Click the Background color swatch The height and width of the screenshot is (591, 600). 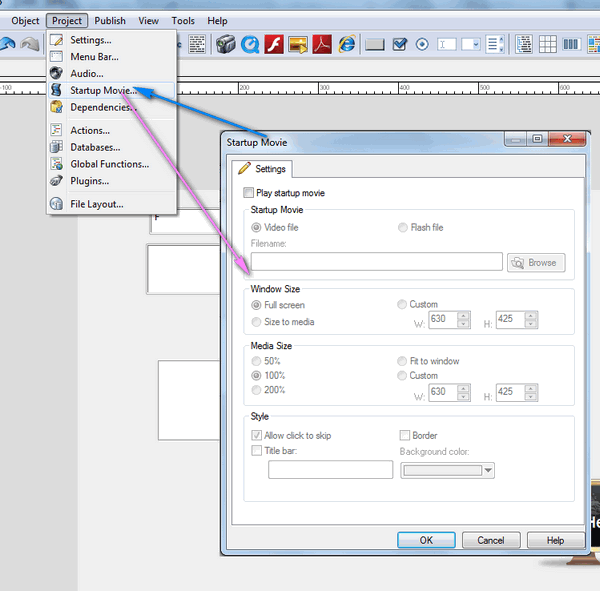pyautogui.click(x=441, y=470)
